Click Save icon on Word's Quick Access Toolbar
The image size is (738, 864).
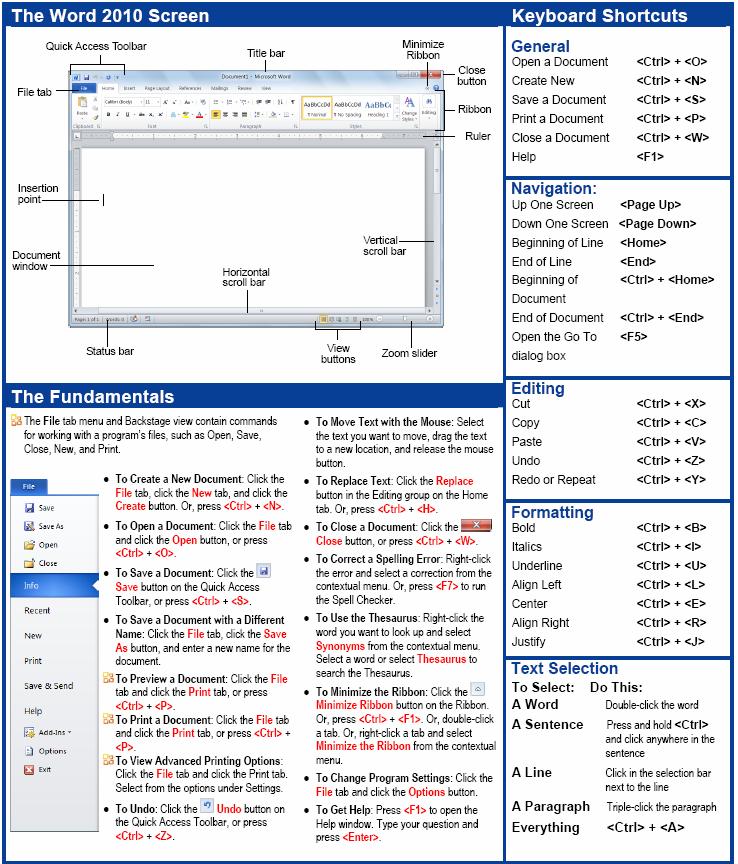[x=87, y=77]
